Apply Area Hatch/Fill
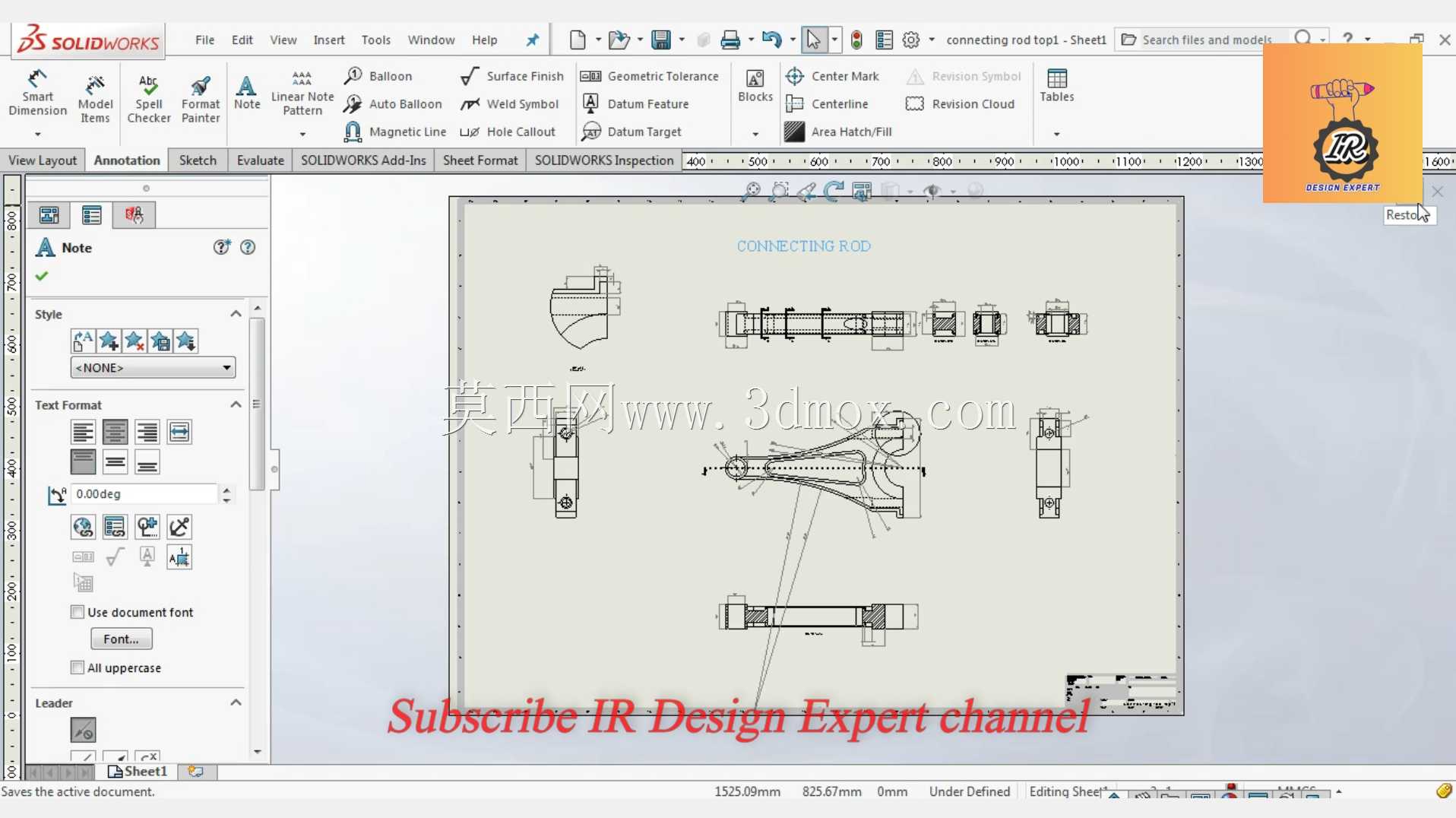The height and width of the screenshot is (818, 1456). click(x=838, y=132)
